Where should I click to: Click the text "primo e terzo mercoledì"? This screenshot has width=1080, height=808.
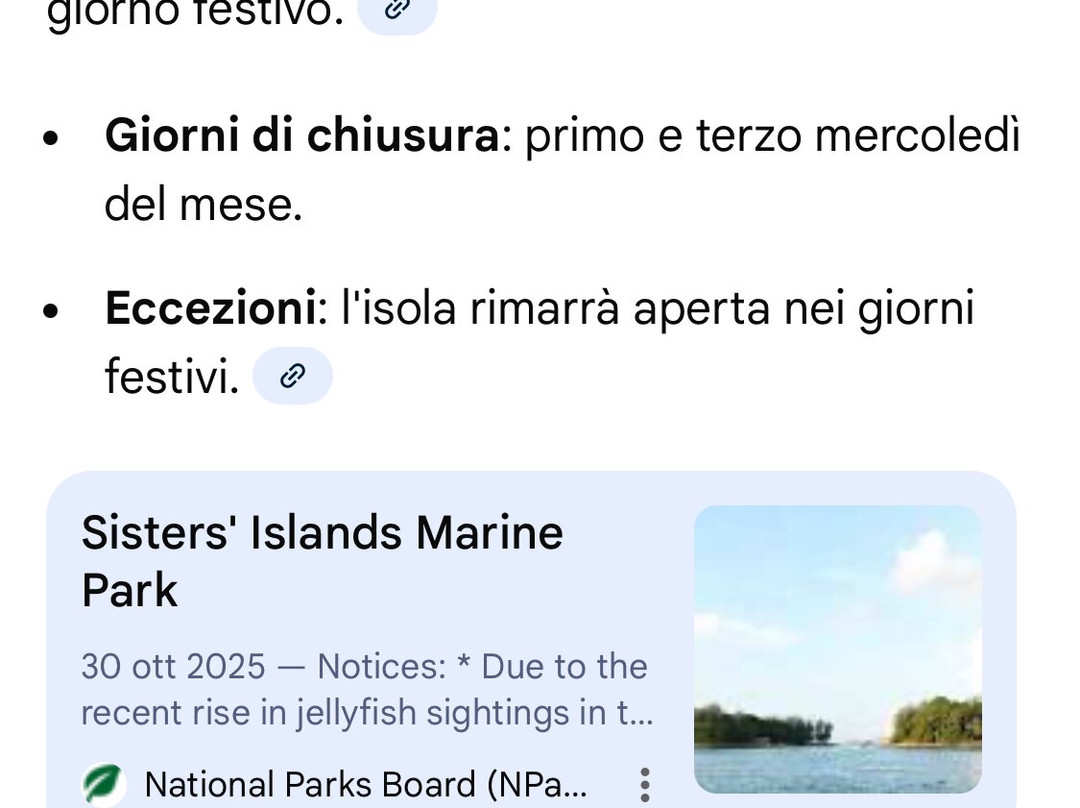coord(772,135)
